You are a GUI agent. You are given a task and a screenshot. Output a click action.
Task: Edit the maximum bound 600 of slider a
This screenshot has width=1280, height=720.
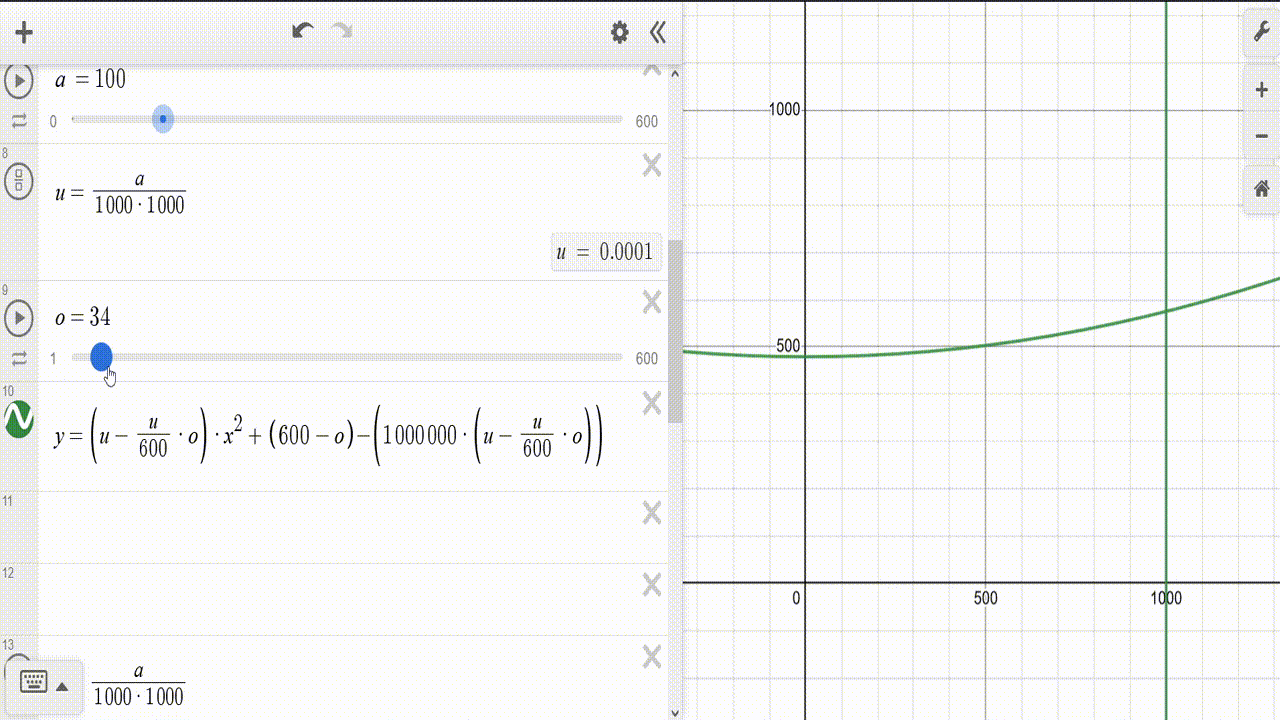[x=647, y=121]
